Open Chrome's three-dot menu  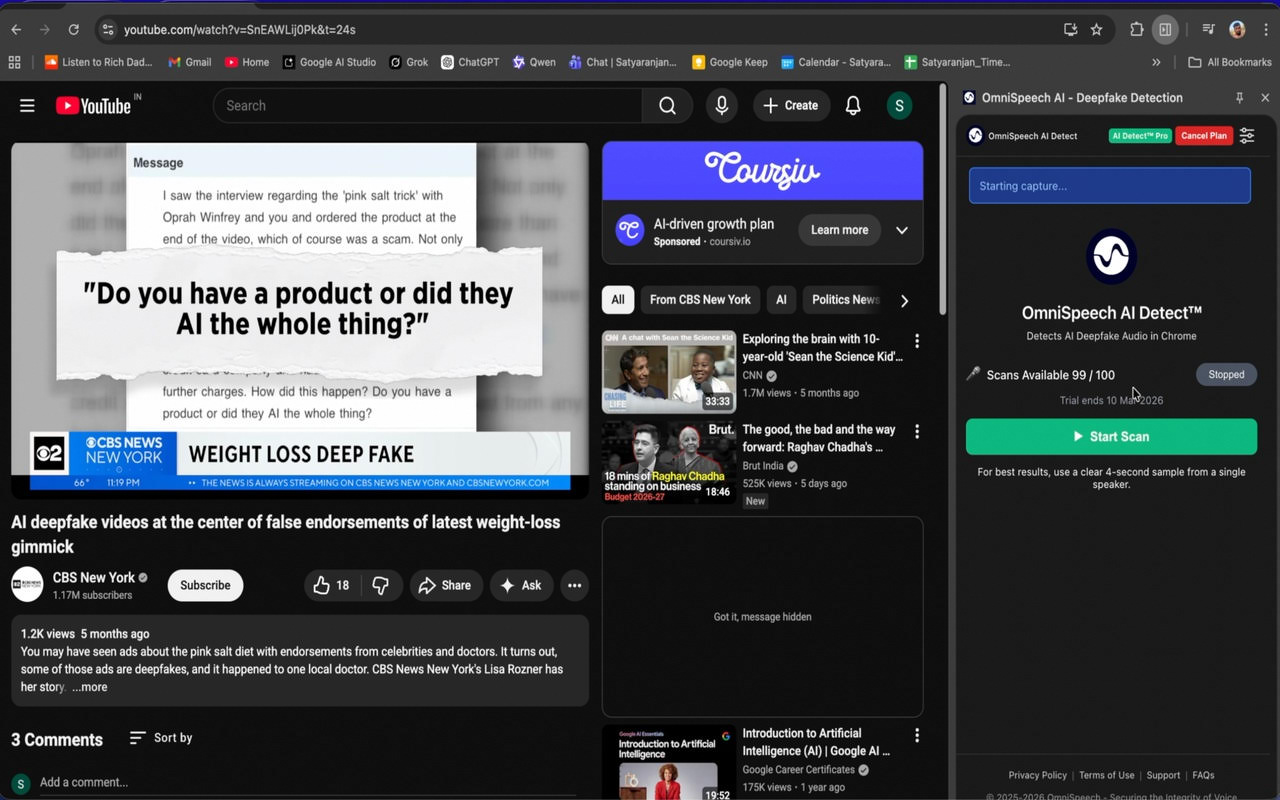[1265, 30]
